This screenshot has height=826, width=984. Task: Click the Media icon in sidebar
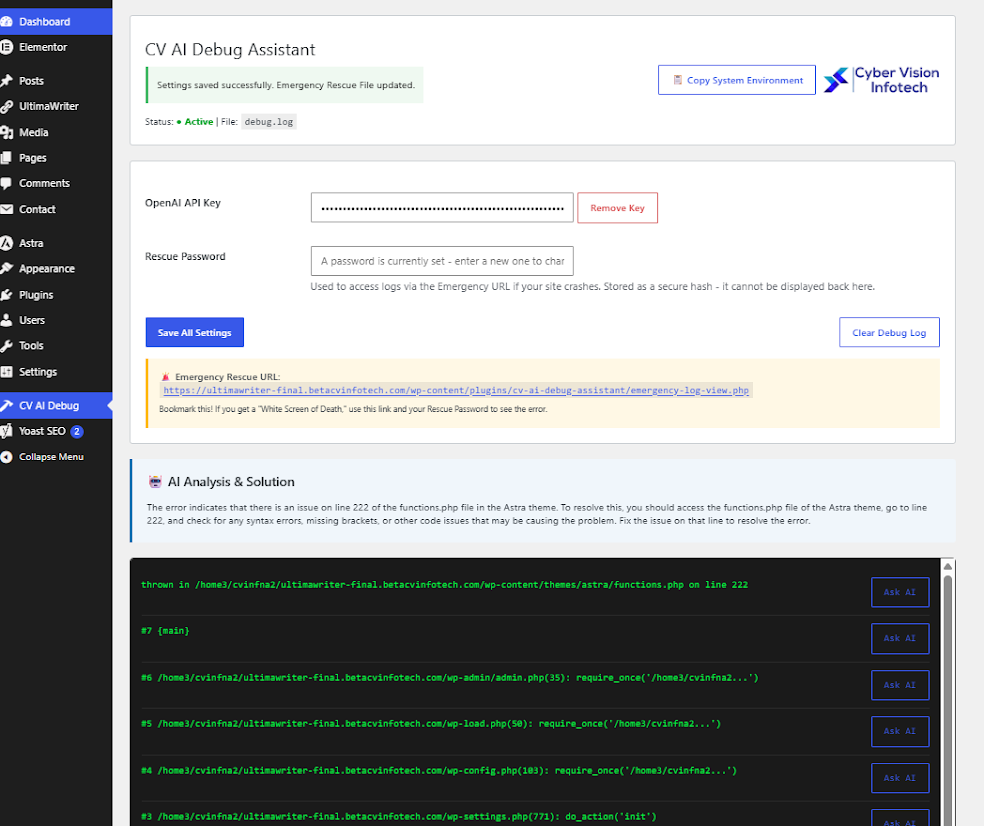(x=6, y=132)
